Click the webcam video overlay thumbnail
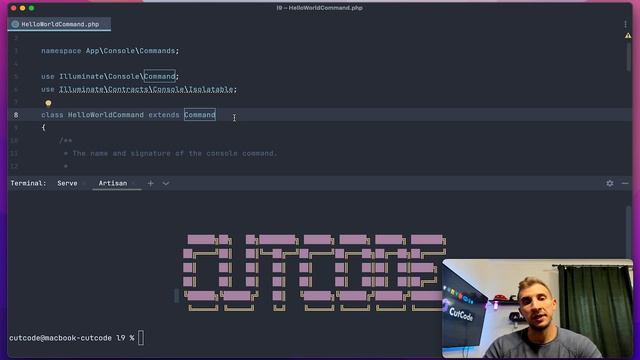The image size is (640, 360). [x=537, y=308]
